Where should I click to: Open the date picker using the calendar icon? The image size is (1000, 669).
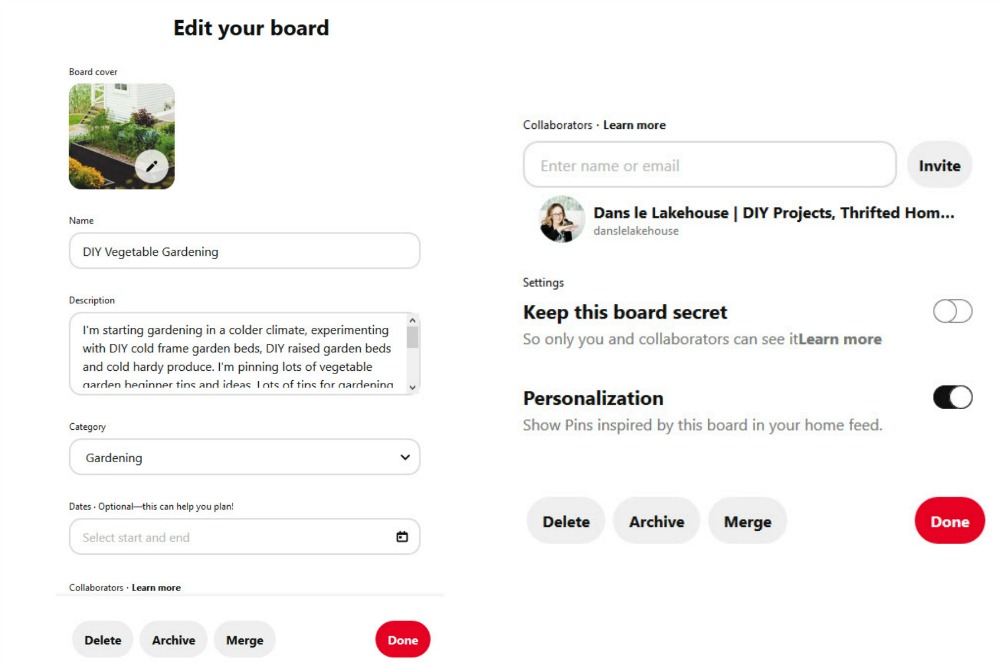click(x=401, y=536)
